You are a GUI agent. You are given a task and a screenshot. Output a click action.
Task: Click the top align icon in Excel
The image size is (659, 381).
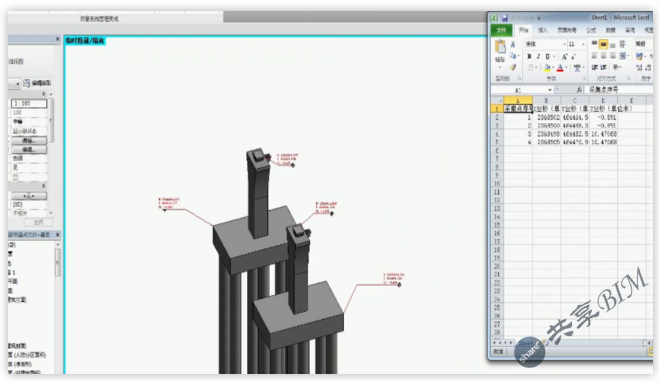coord(594,44)
